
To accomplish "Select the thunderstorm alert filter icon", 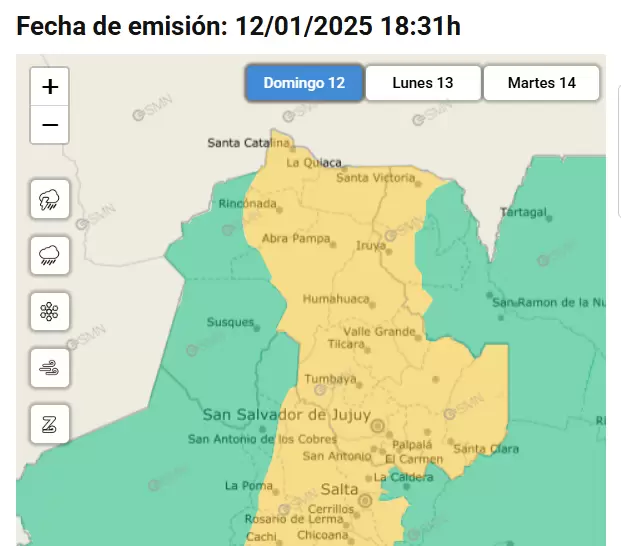I will tap(50, 199).
